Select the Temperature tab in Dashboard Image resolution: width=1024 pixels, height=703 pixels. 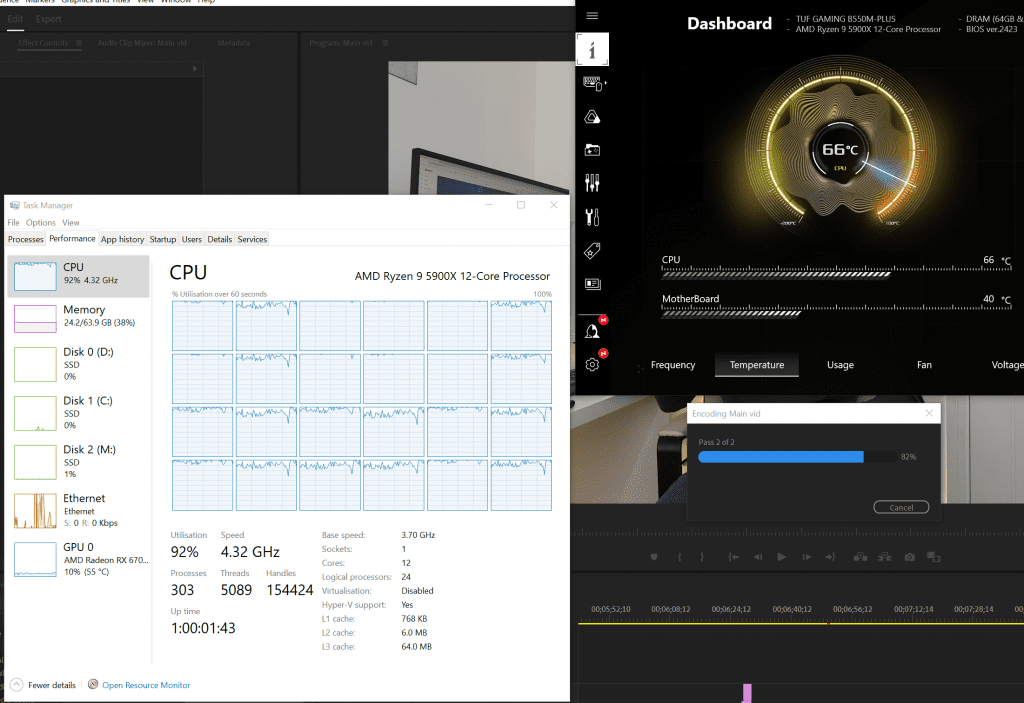pyautogui.click(x=757, y=365)
